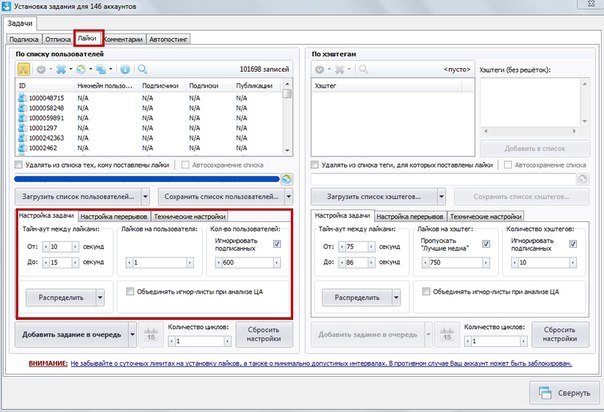This screenshot has height=412, width=604.
Task: Click the magnifier search icon in the user list toolbar
Action: (x=143, y=70)
